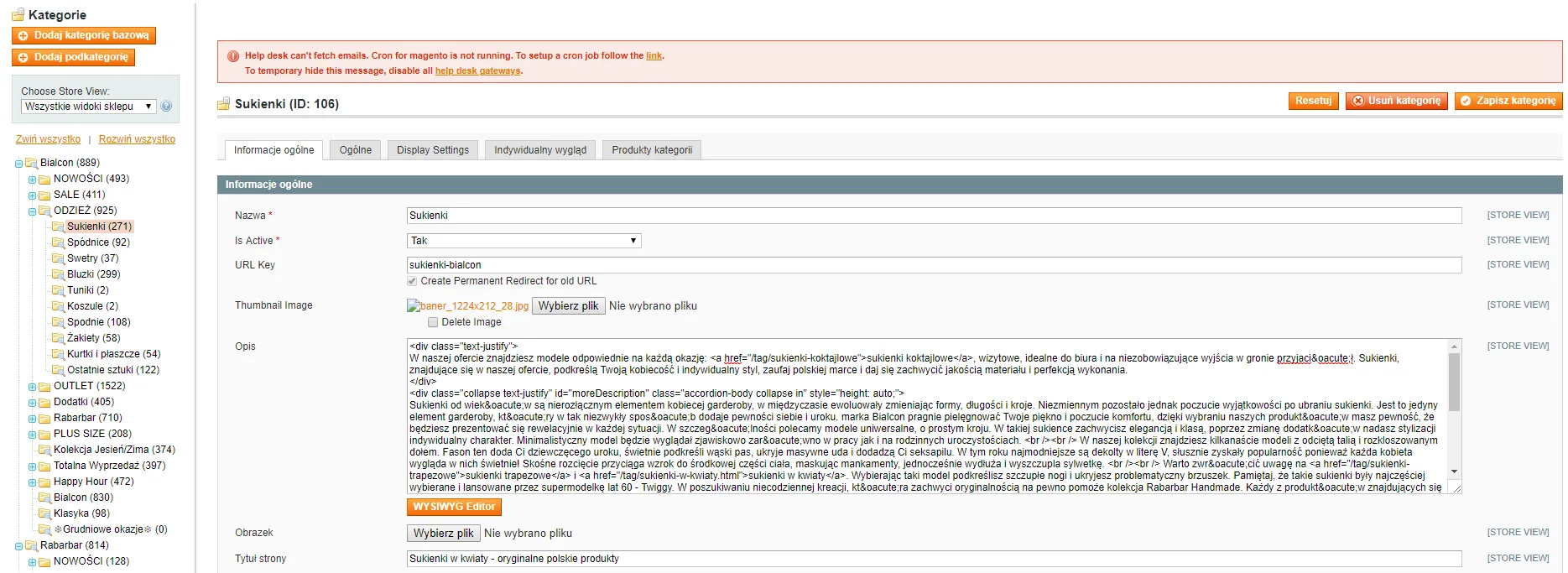Open the Indywidualny wygląd tab

(540, 150)
